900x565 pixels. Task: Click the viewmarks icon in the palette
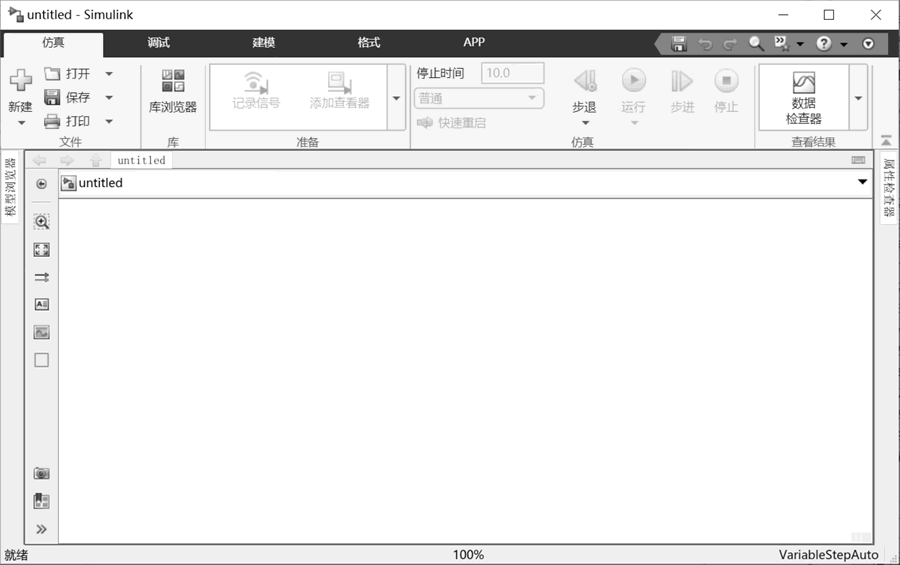(x=41, y=501)
